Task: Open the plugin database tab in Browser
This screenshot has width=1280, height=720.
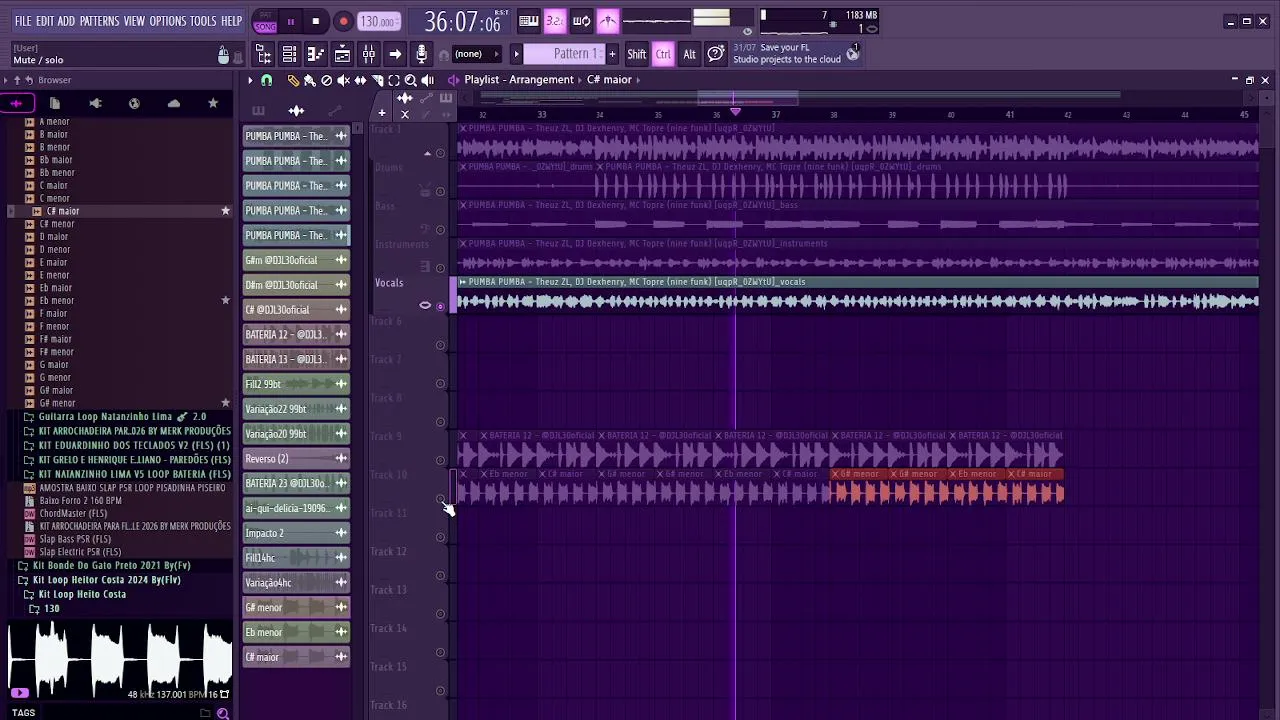Action: pyautogui.click(x=95, y=103)
